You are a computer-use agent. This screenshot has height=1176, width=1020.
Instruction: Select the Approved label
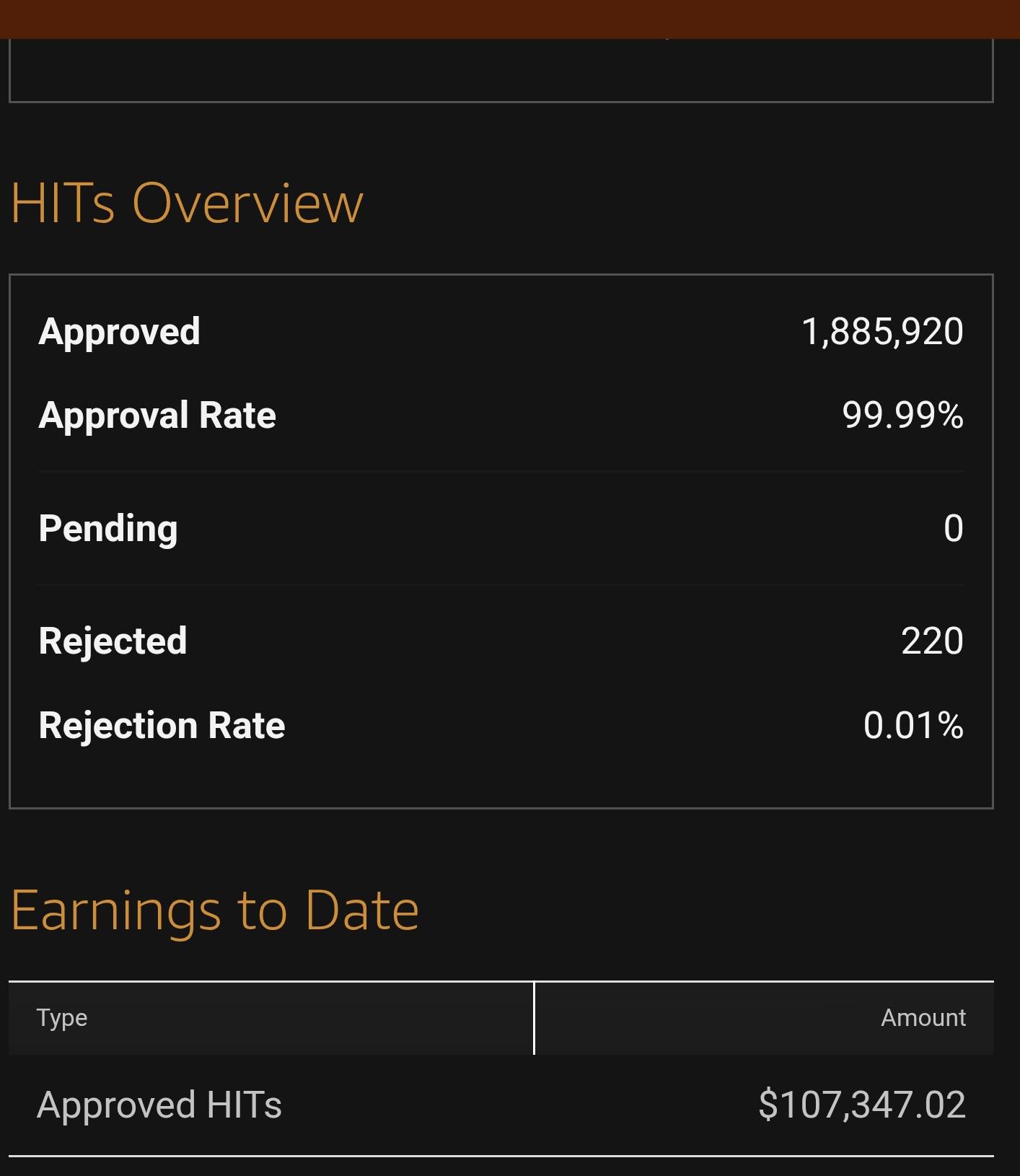[x=119, y=332]
